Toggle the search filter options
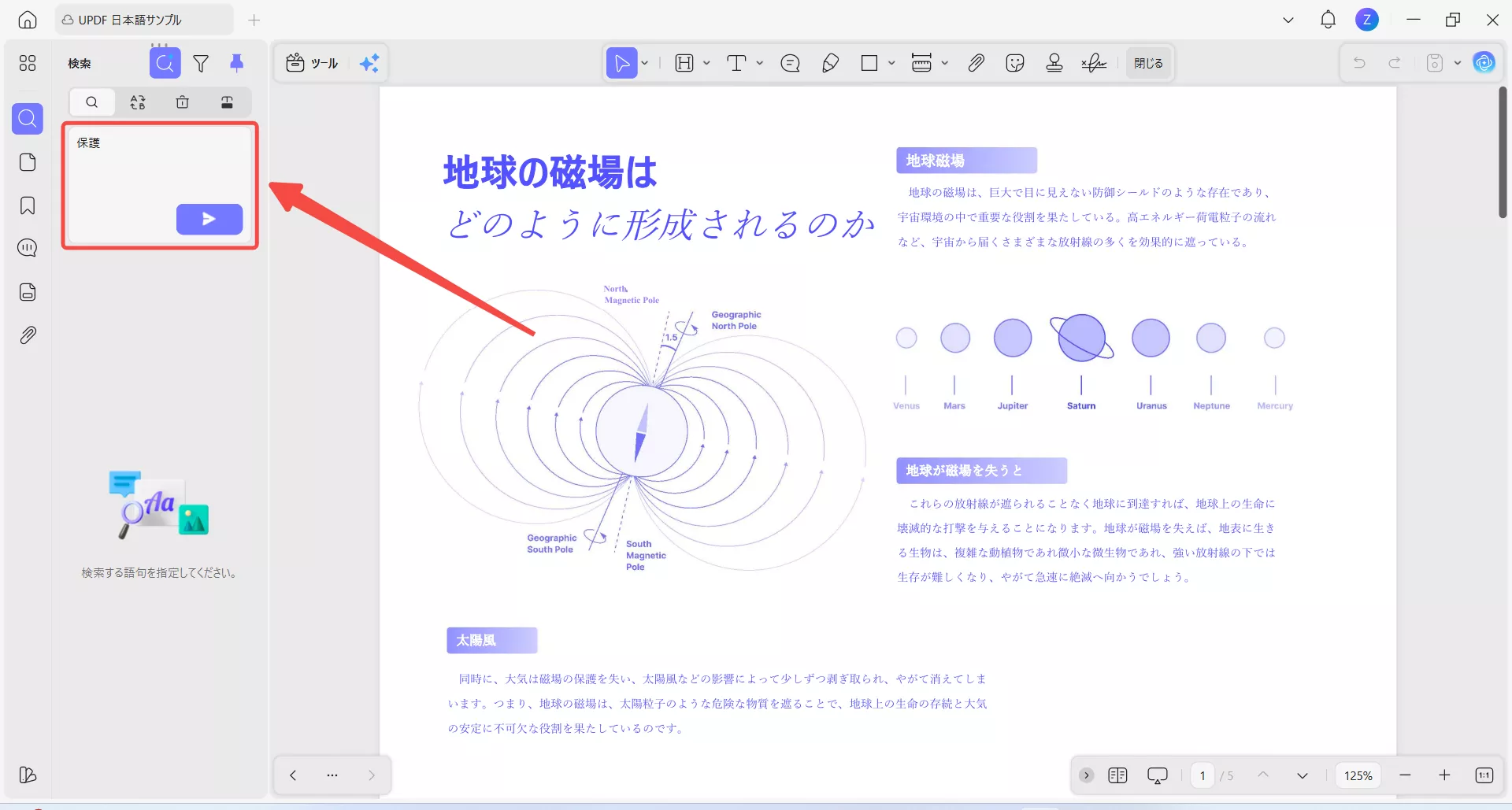Screen dimensions: 1512x810 [202, 63]
